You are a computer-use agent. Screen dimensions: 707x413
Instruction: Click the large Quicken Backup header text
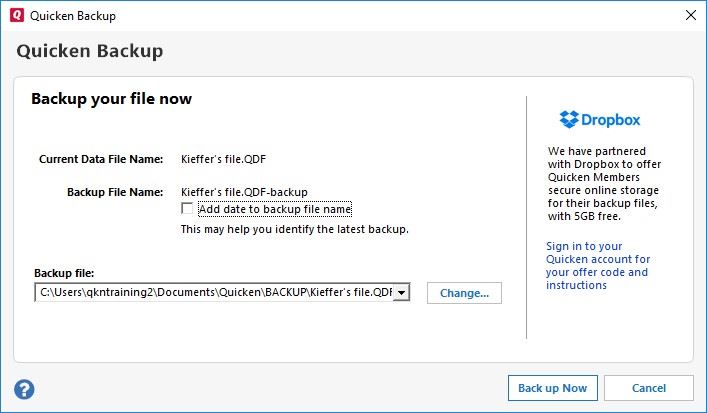point(90,51)
